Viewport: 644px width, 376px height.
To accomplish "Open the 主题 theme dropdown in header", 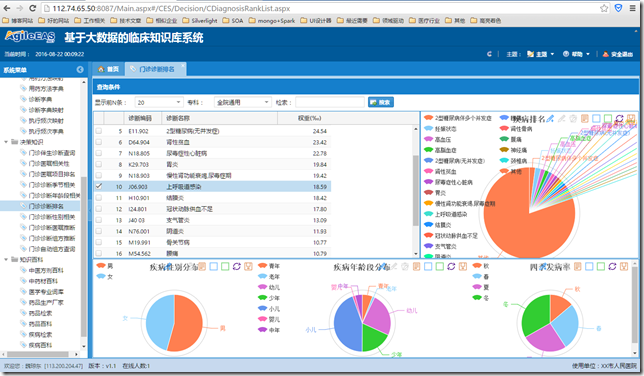I will (540, 54).
